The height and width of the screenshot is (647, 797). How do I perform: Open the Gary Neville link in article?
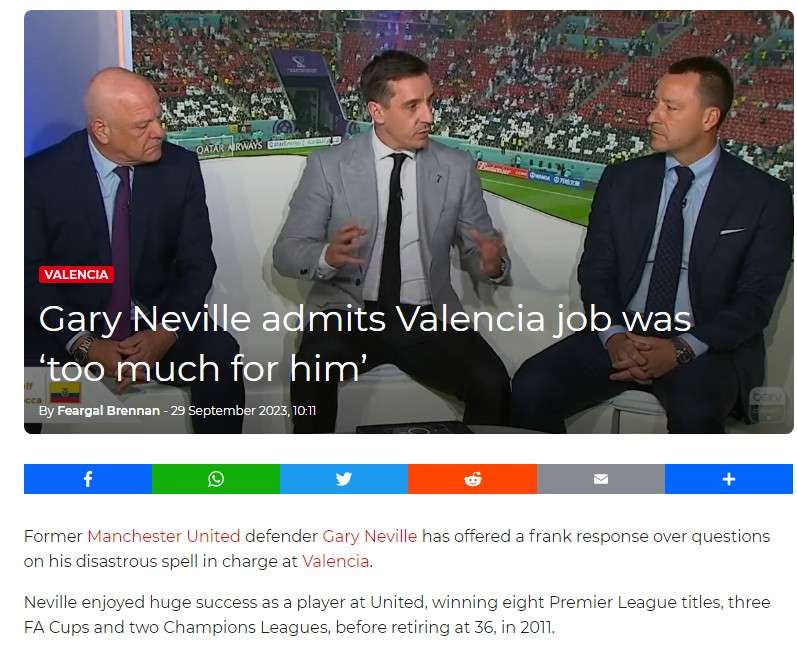point(370,536)
